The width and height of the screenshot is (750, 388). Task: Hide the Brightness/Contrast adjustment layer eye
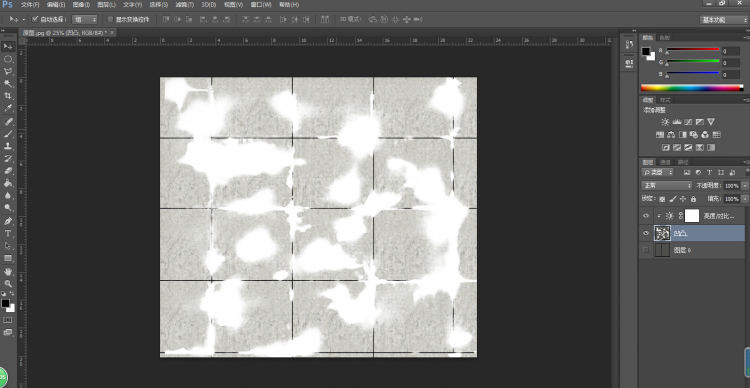tap(646, 216)
